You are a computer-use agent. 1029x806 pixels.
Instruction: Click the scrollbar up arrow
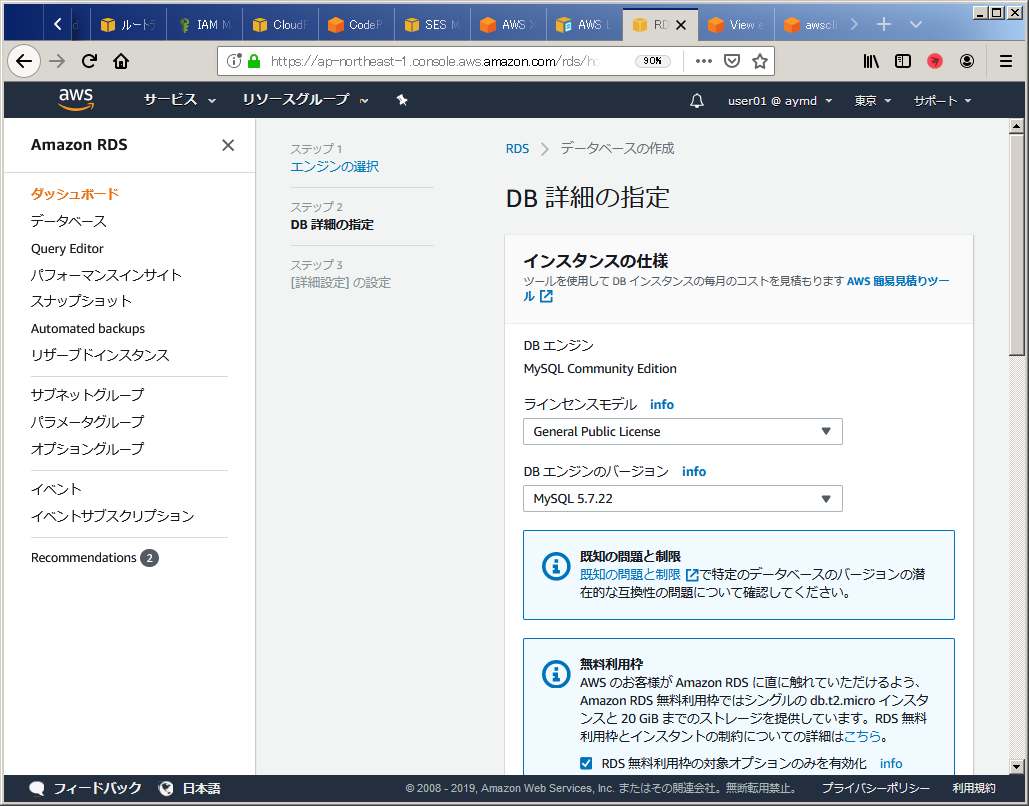pos(1017,126)
